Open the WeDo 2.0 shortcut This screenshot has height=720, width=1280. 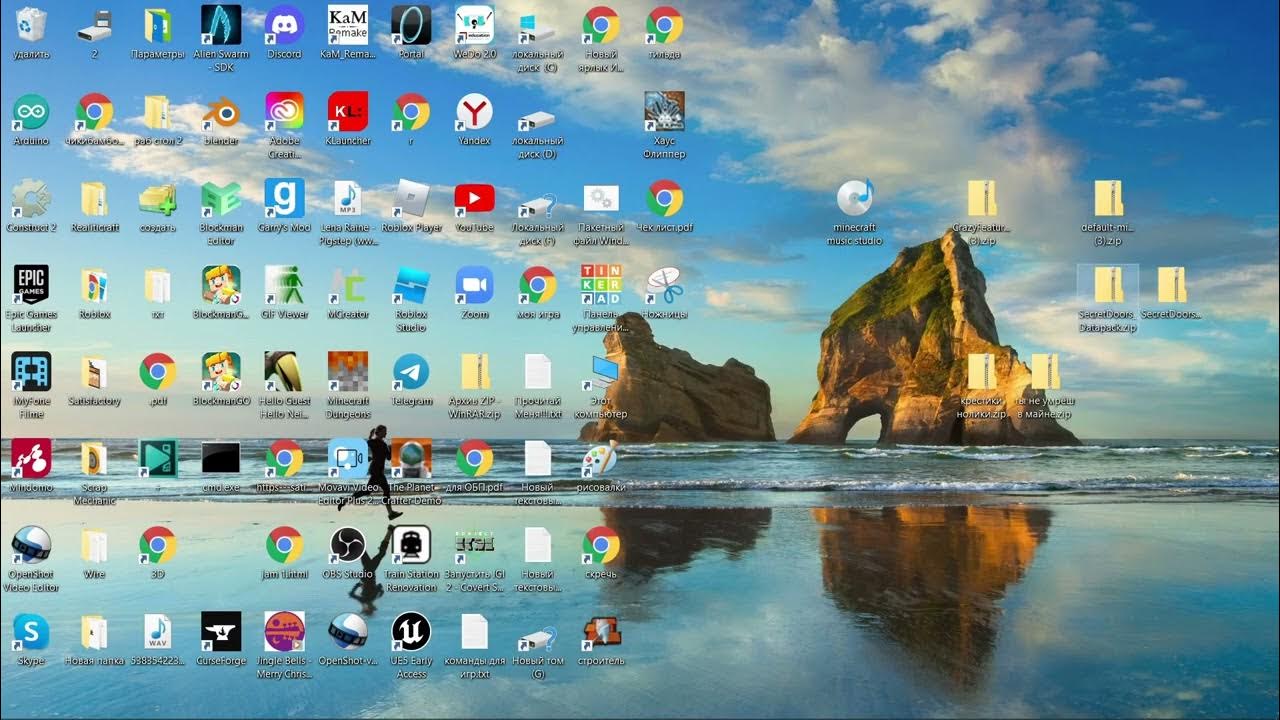coord(474,25)
